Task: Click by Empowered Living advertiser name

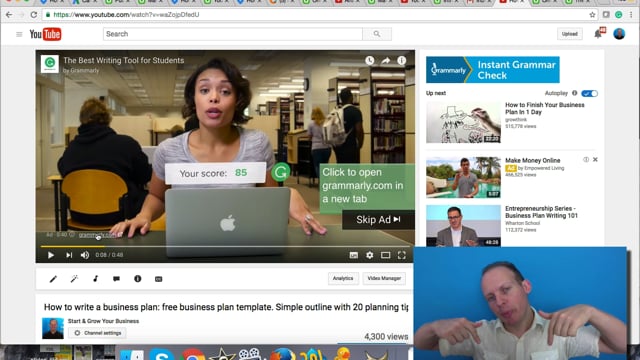Action: point(541,168)
